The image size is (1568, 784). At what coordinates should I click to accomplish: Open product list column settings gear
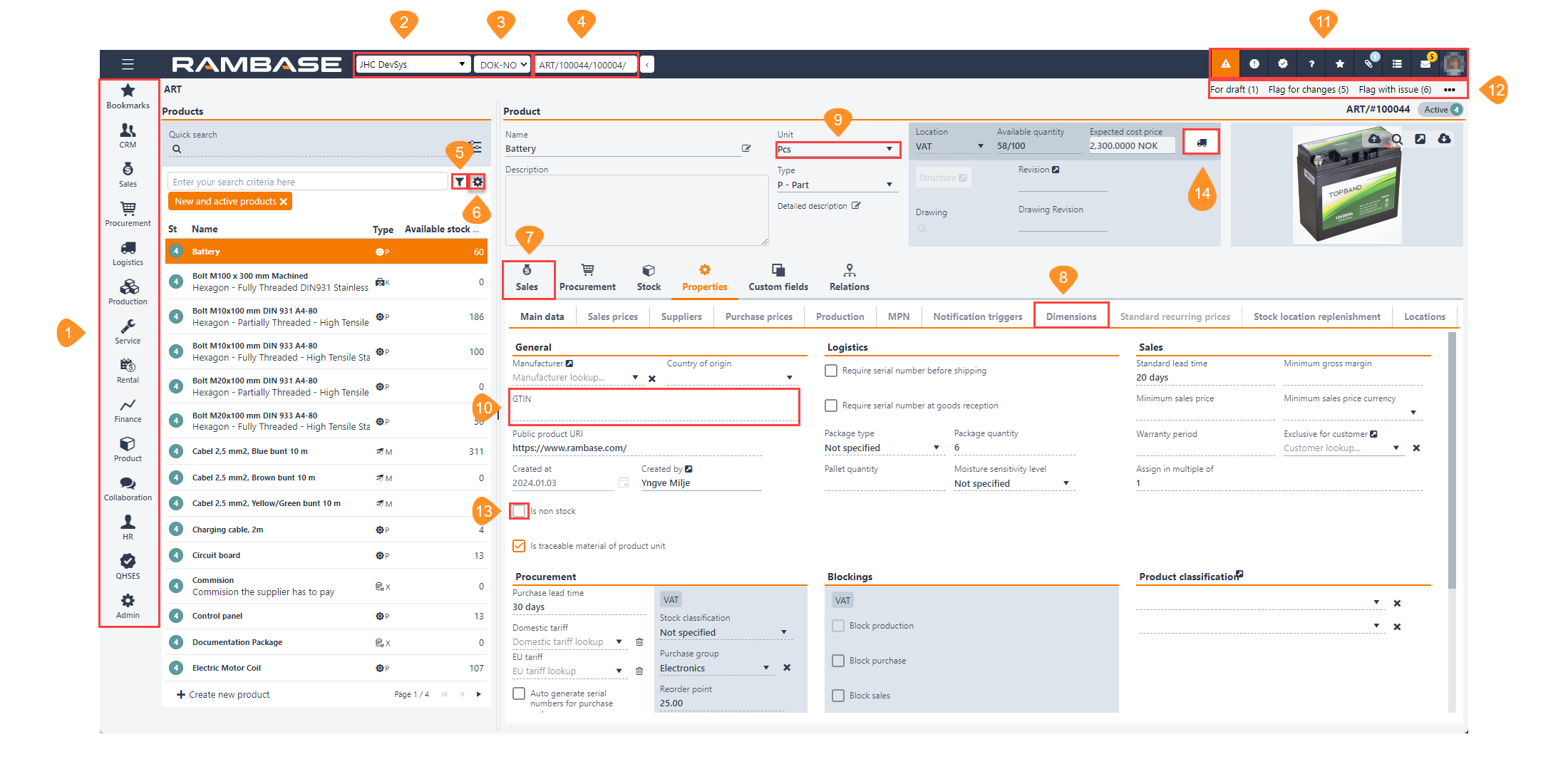pyautogui.click(x=478, y=182)
